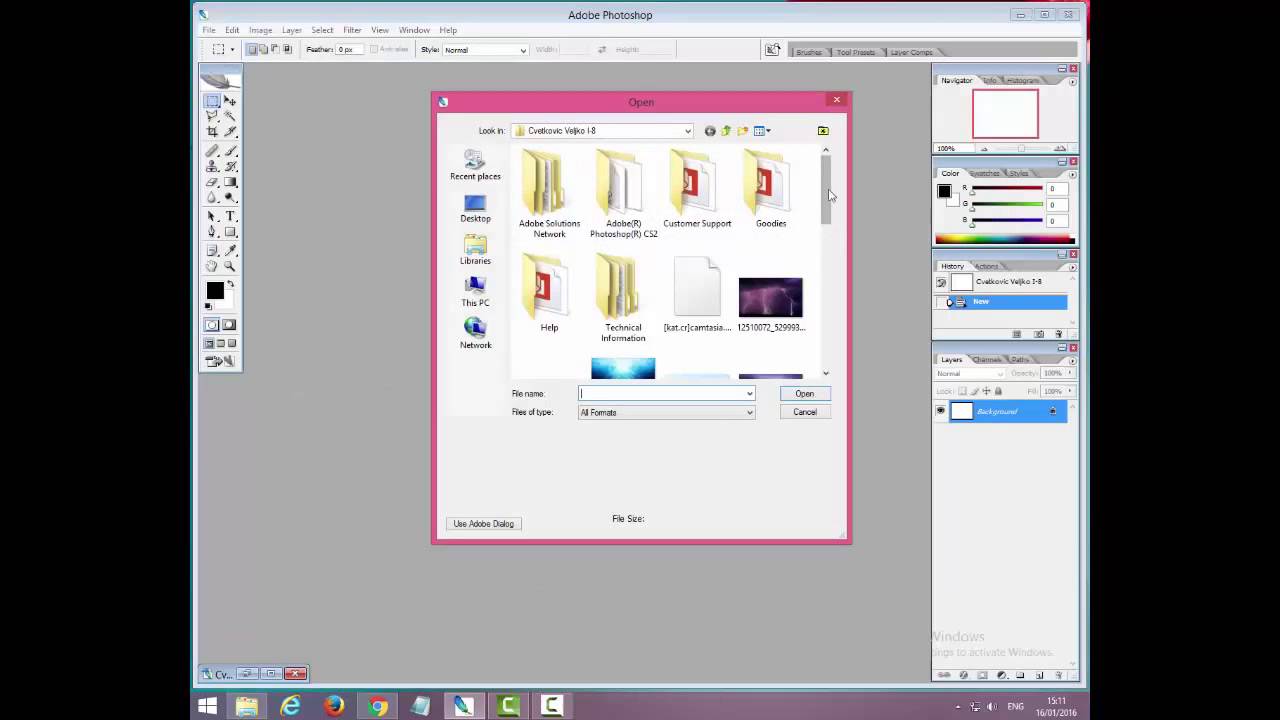Select the Move tool
The width and height of the screenshot is (1280, 720).
[x=230, y=101]
